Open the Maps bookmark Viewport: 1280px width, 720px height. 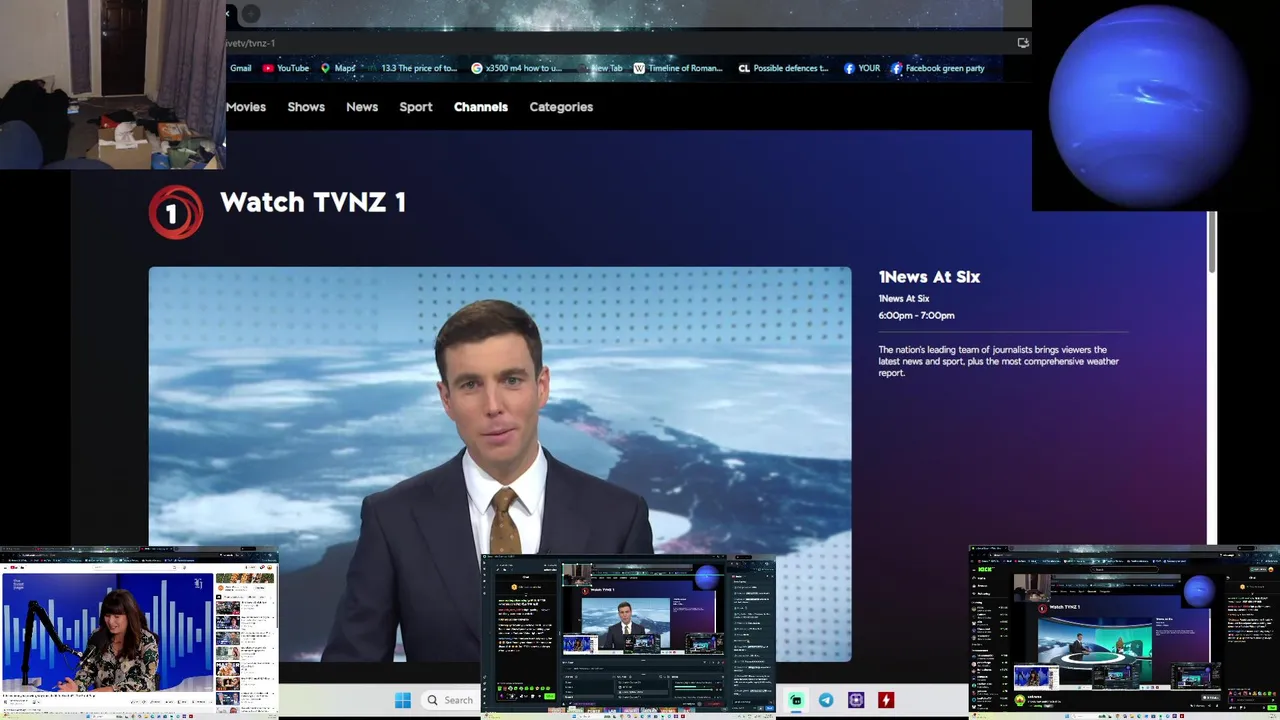coord(338,68)
